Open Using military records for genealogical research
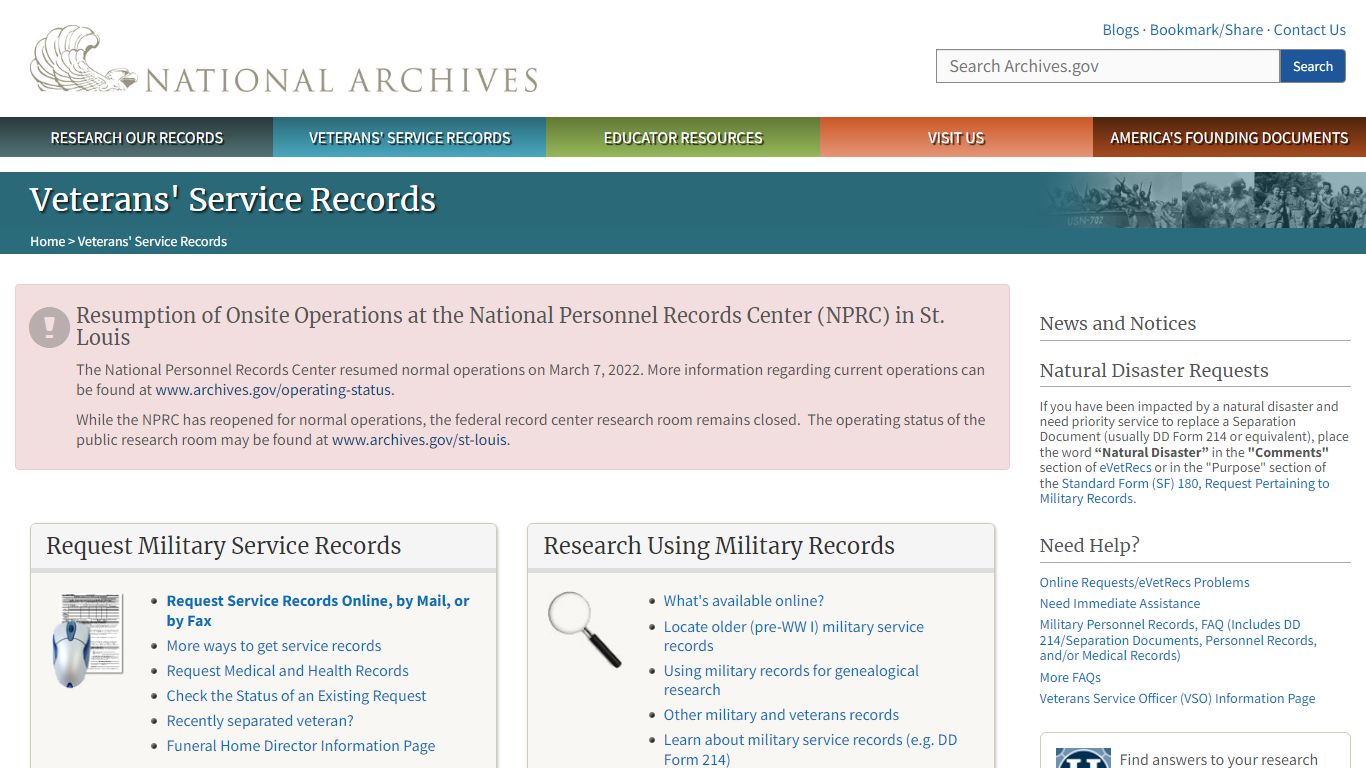1366x768 pixels. click(791, 680)
